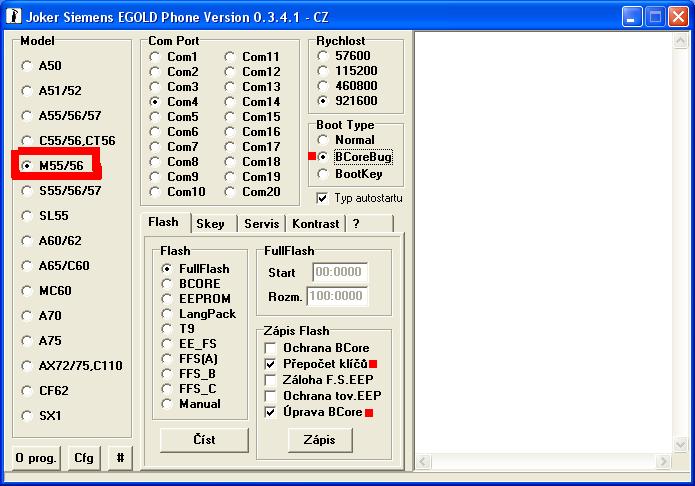Select Manual flash range option

(x=167, y=404)
